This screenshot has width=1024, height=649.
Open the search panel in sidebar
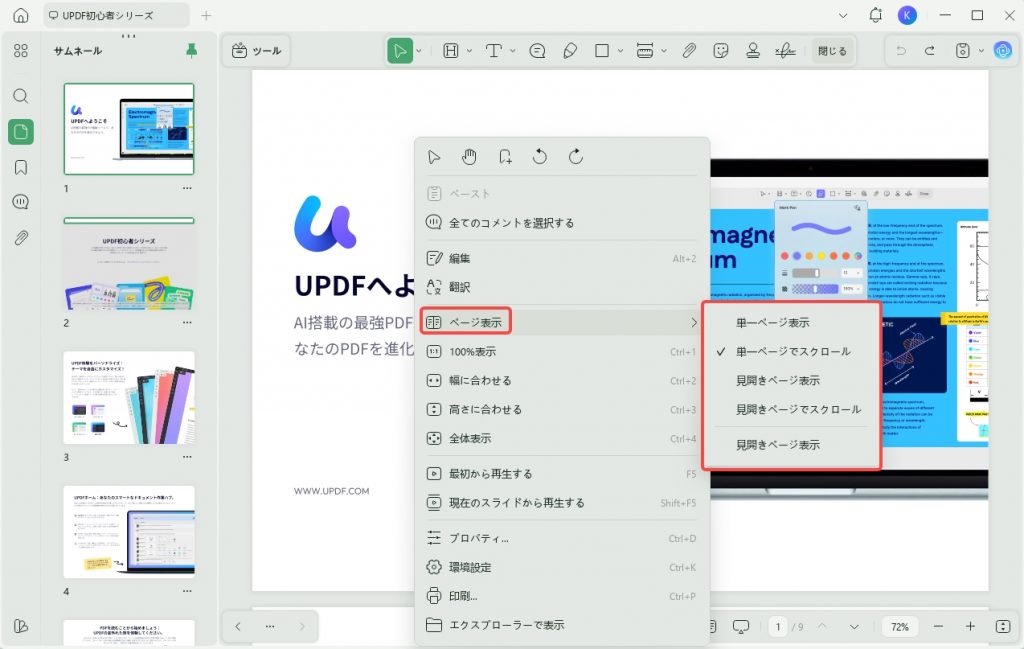click(21, 96)
